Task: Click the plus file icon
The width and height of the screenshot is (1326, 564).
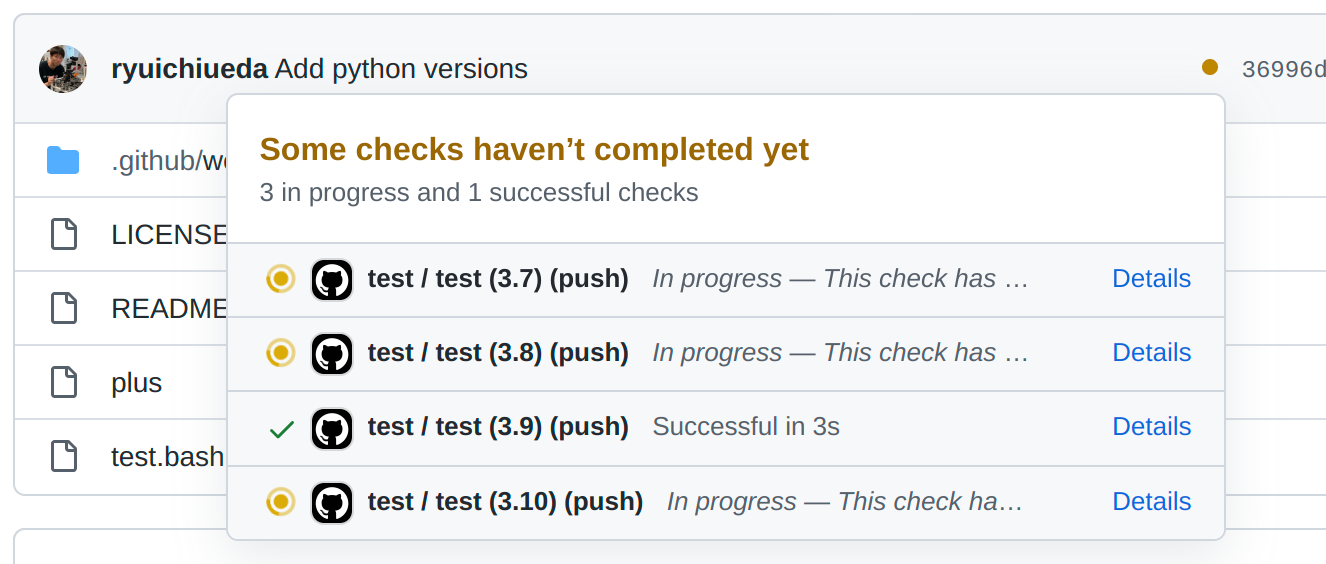Action: 64,382
